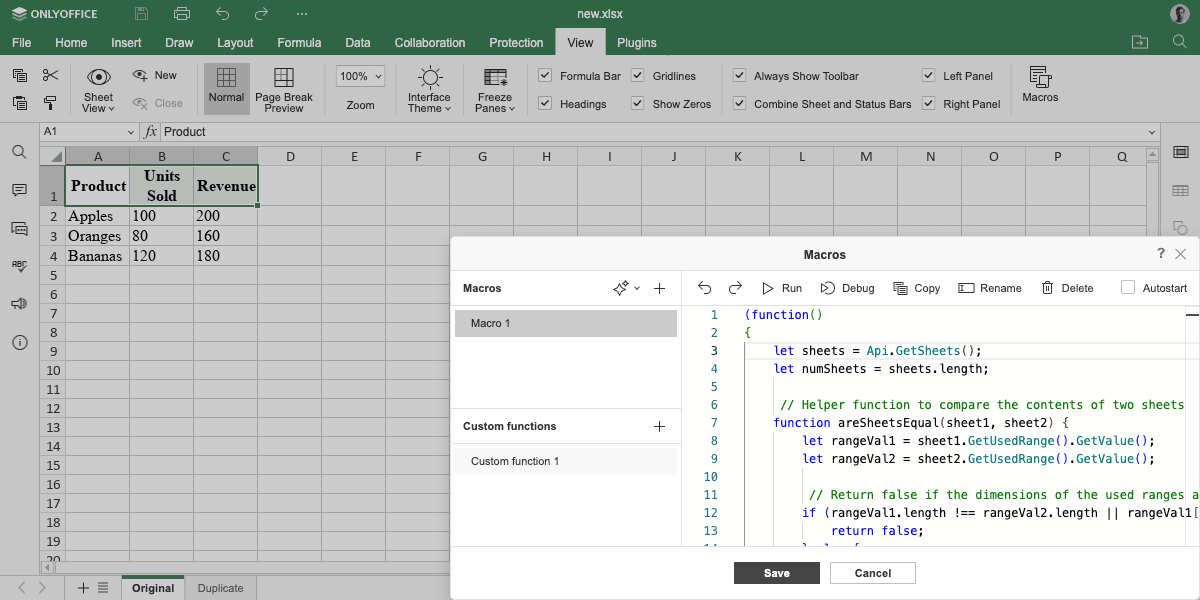Rename the selected macro
1200x600 pixels.
pyautogui.click(x=990, y=288)
